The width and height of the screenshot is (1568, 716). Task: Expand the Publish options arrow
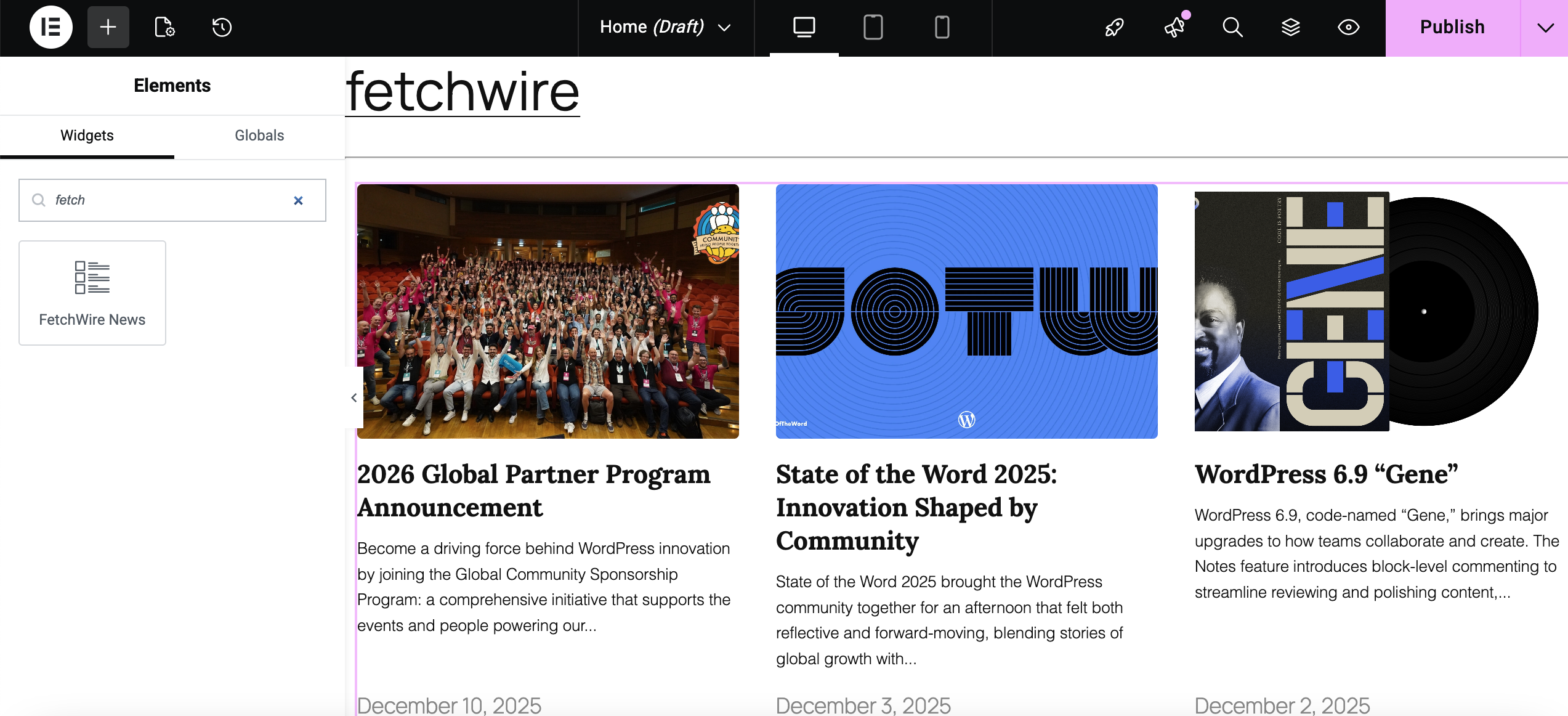click(x=1545, y=28)
